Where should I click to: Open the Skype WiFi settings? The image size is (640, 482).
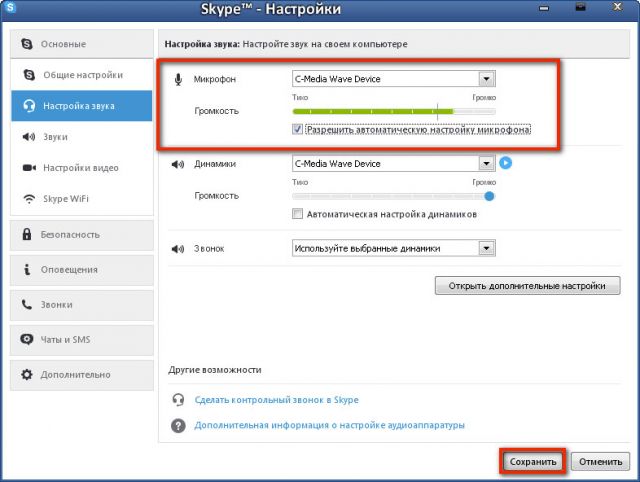[x=82, y=199]
